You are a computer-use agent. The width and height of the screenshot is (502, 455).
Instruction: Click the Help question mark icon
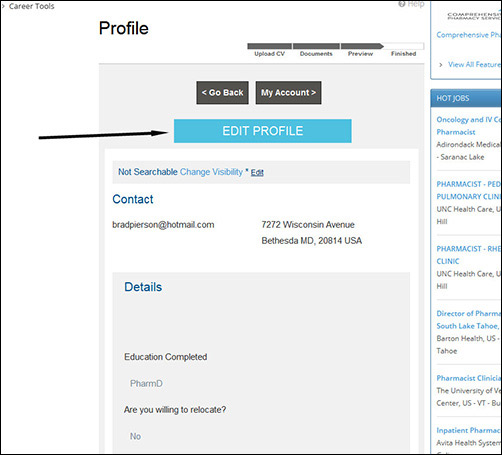402,4
